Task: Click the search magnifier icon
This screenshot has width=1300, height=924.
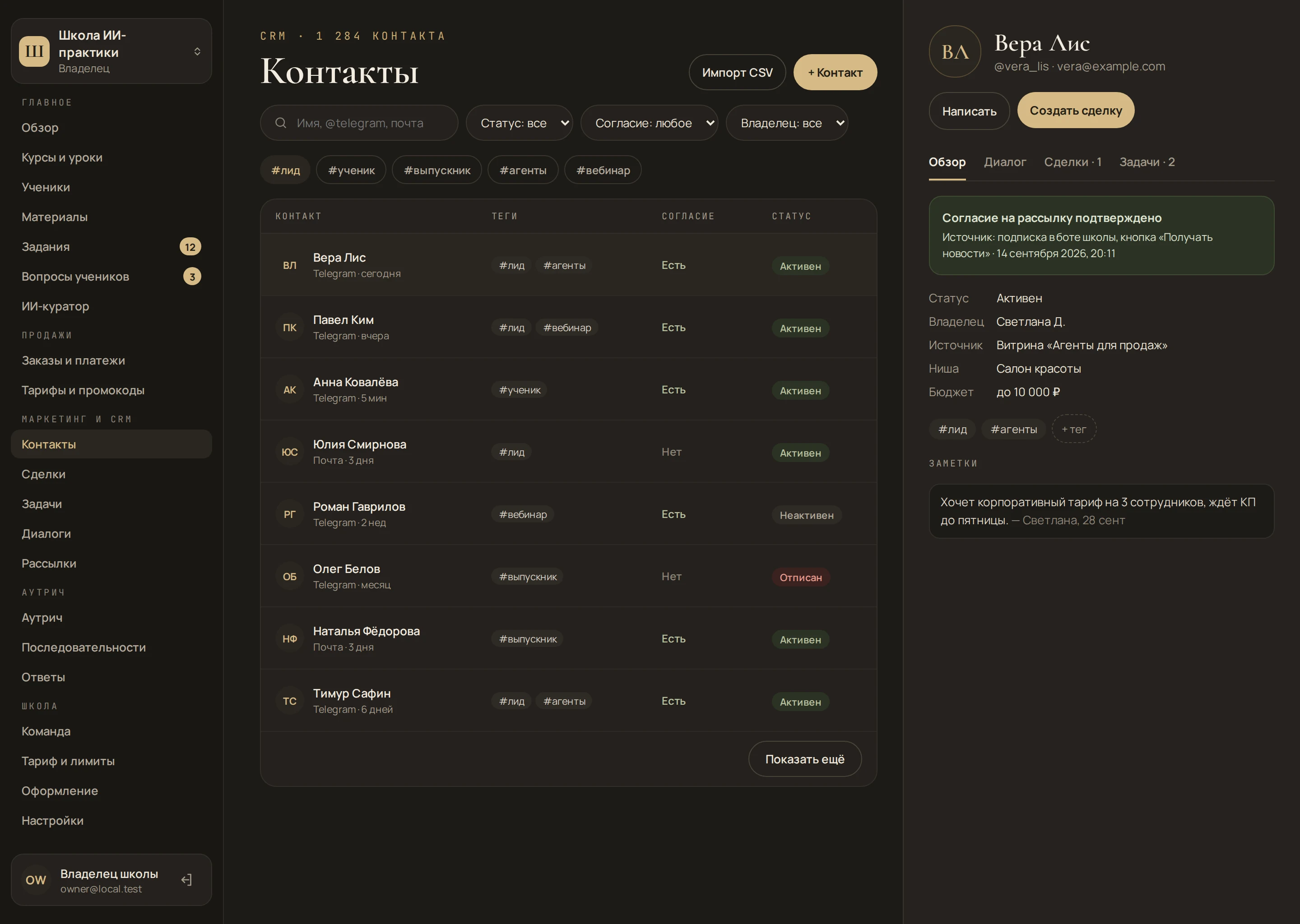Action: click(x=281, y=123)
